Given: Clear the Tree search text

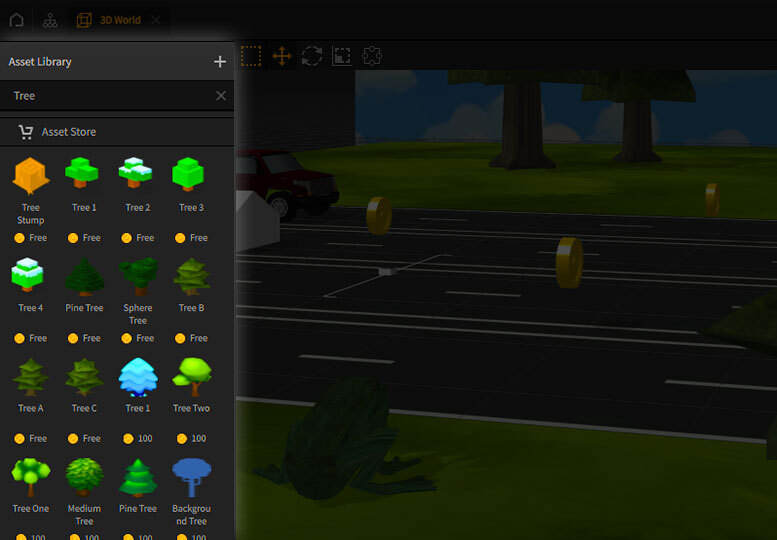Looking at the screenshot, I should point(221,96).
